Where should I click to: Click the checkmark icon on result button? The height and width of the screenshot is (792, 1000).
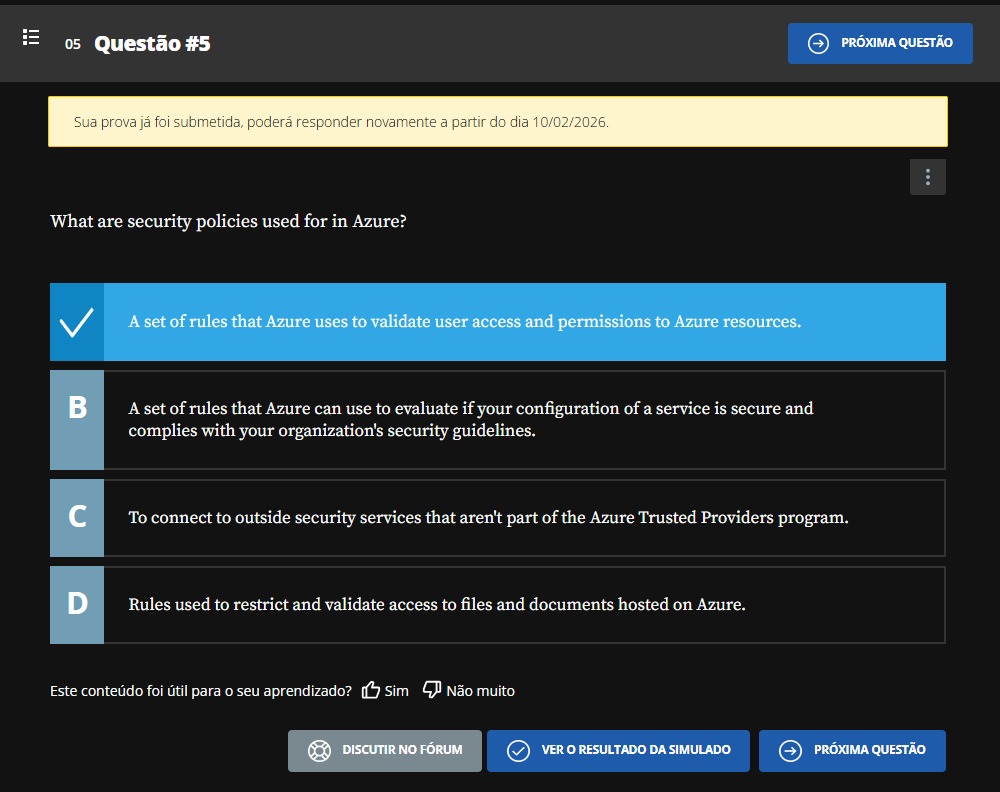(518, 750)
